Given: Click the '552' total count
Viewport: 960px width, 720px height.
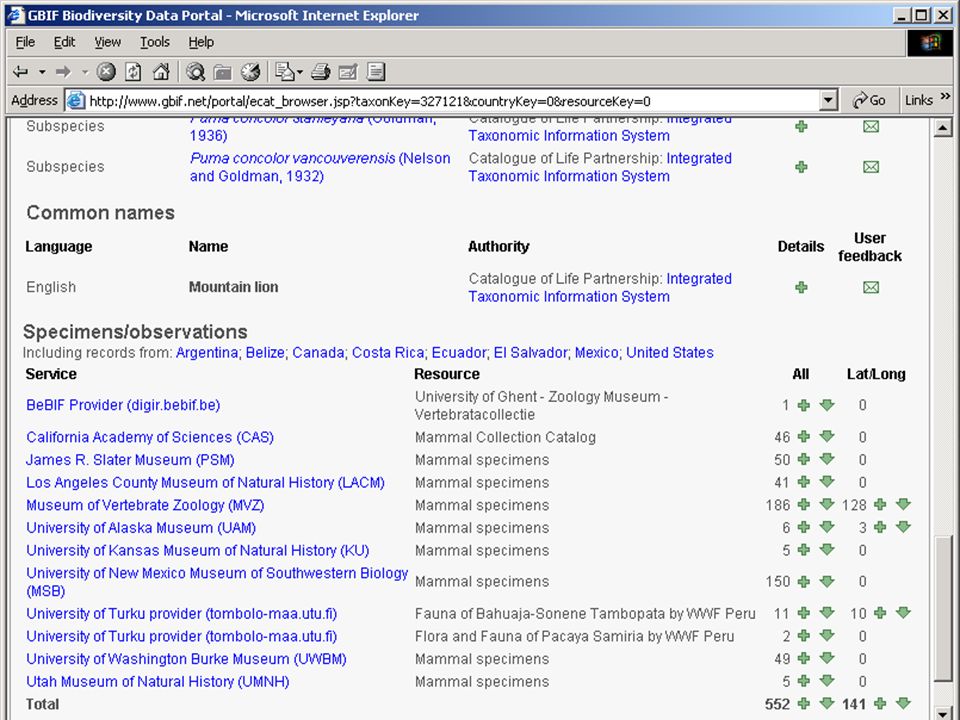Looking at the screenshot, I should (x=778, y=704).
